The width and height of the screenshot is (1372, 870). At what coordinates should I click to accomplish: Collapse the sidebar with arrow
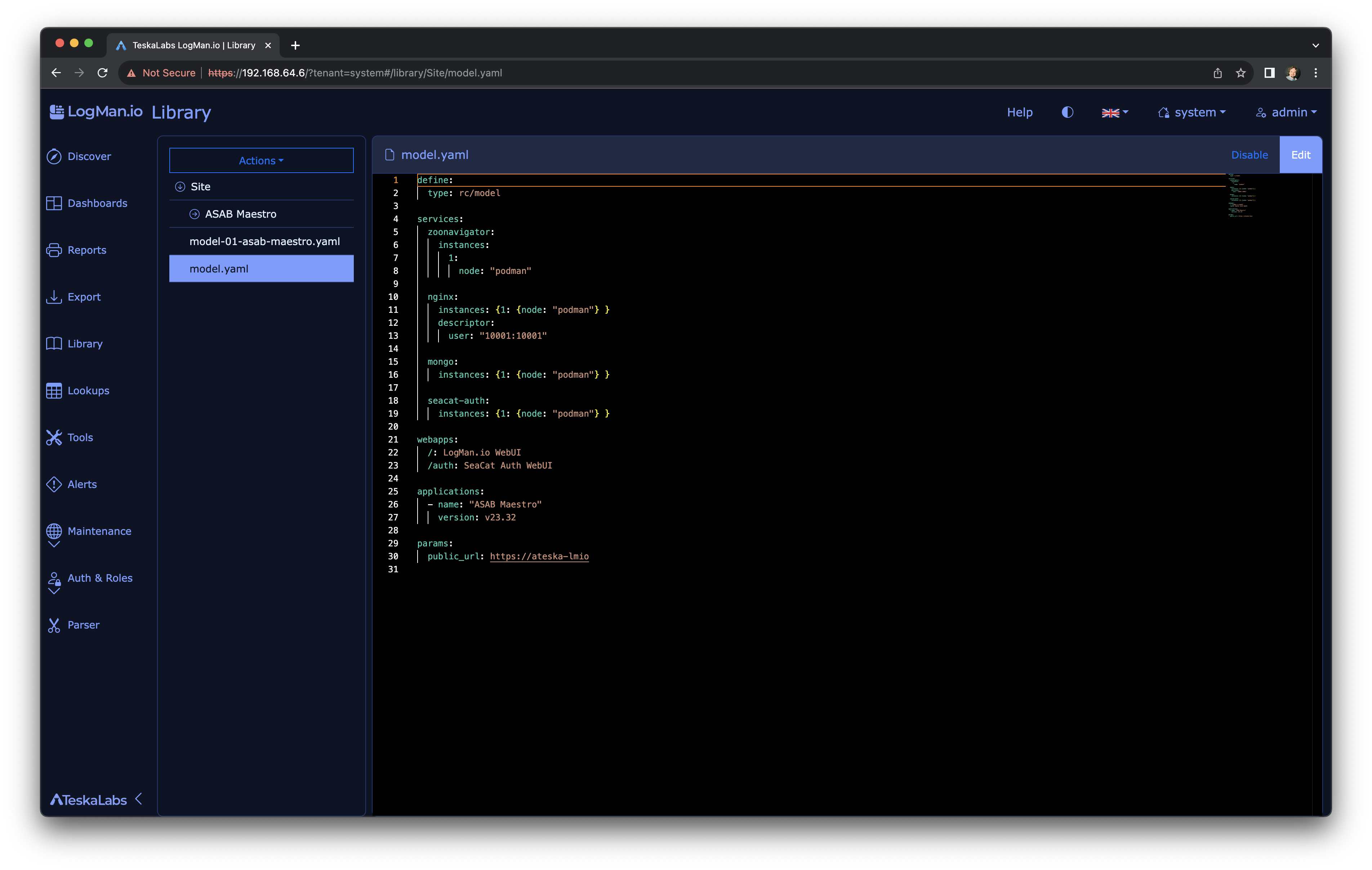[x=138, y=799]
